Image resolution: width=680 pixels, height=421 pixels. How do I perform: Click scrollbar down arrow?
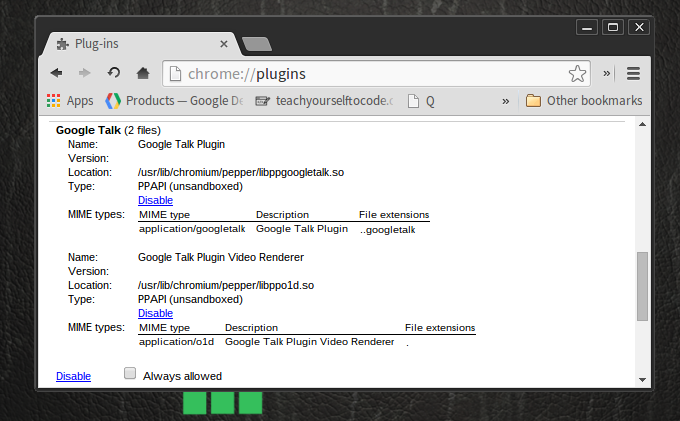[642, 380]
